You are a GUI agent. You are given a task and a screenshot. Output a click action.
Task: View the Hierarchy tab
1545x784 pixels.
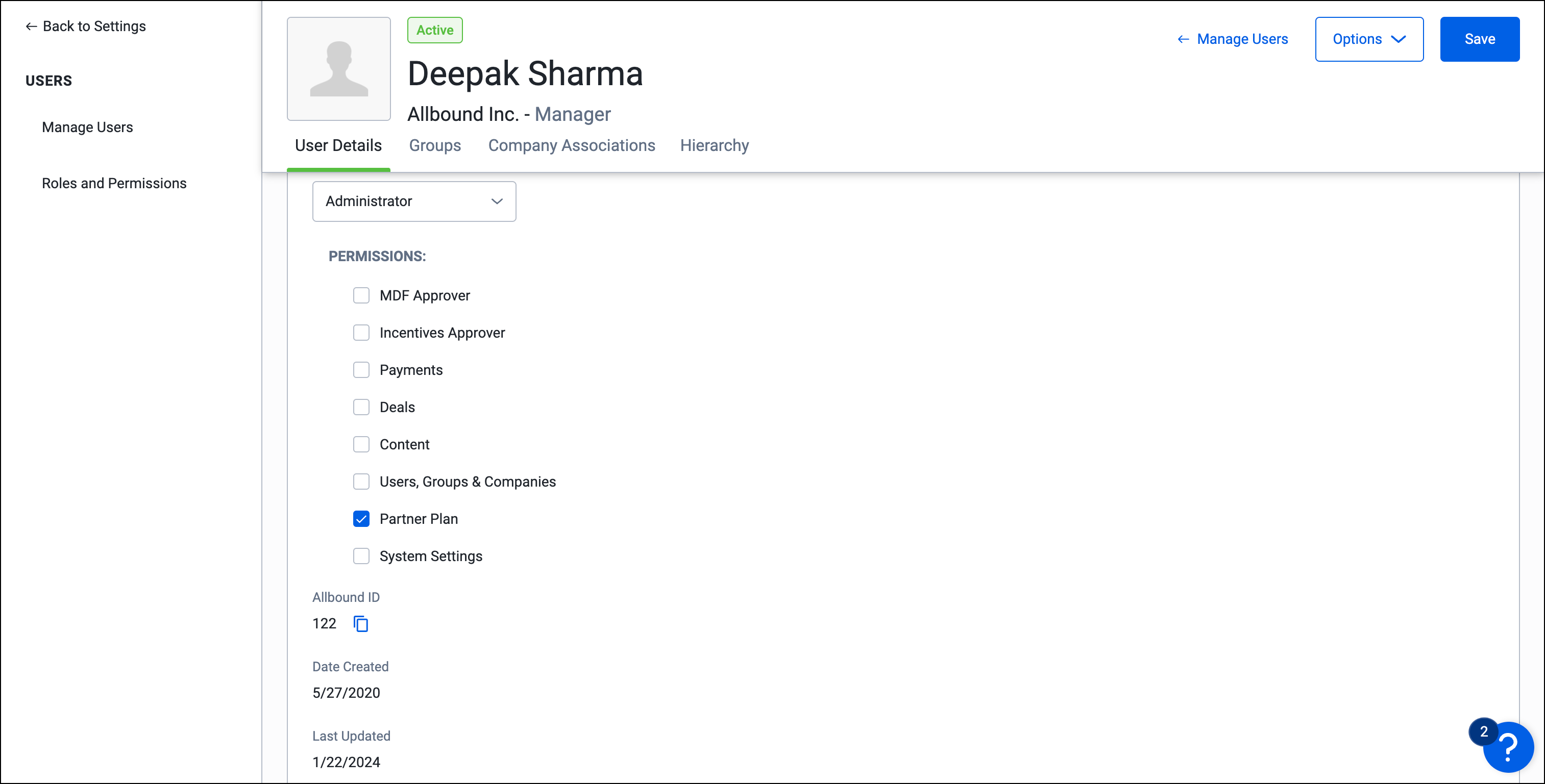[x=715, y=146]
